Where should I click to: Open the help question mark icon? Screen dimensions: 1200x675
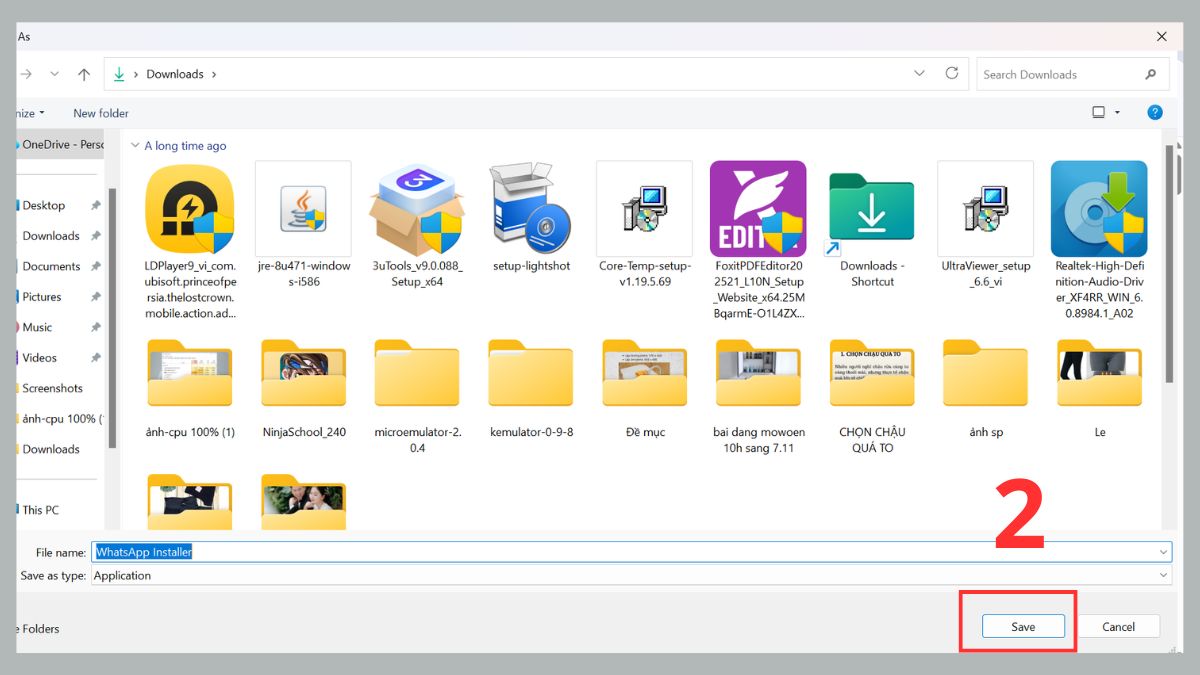tap(1155, 113)
